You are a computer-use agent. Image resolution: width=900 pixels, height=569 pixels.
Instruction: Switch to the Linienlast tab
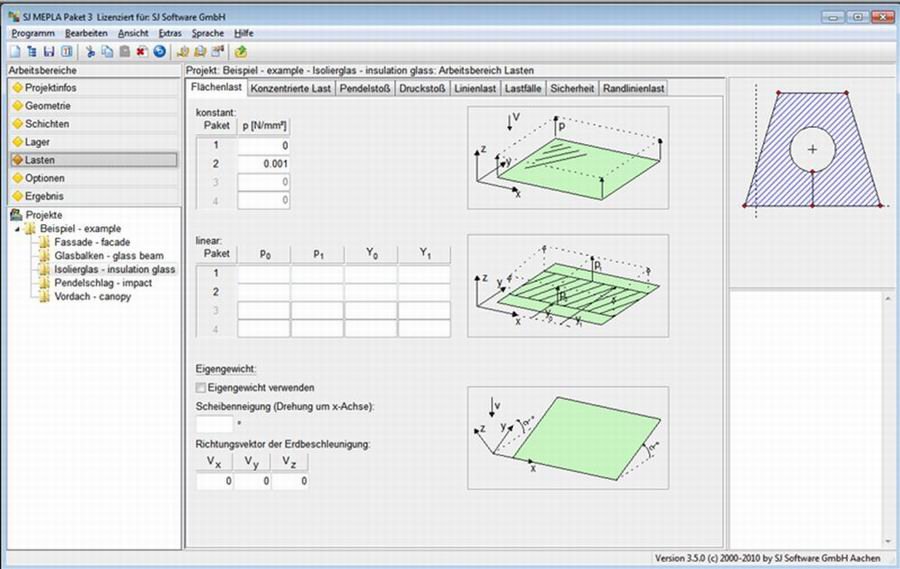tap(475, 88)
